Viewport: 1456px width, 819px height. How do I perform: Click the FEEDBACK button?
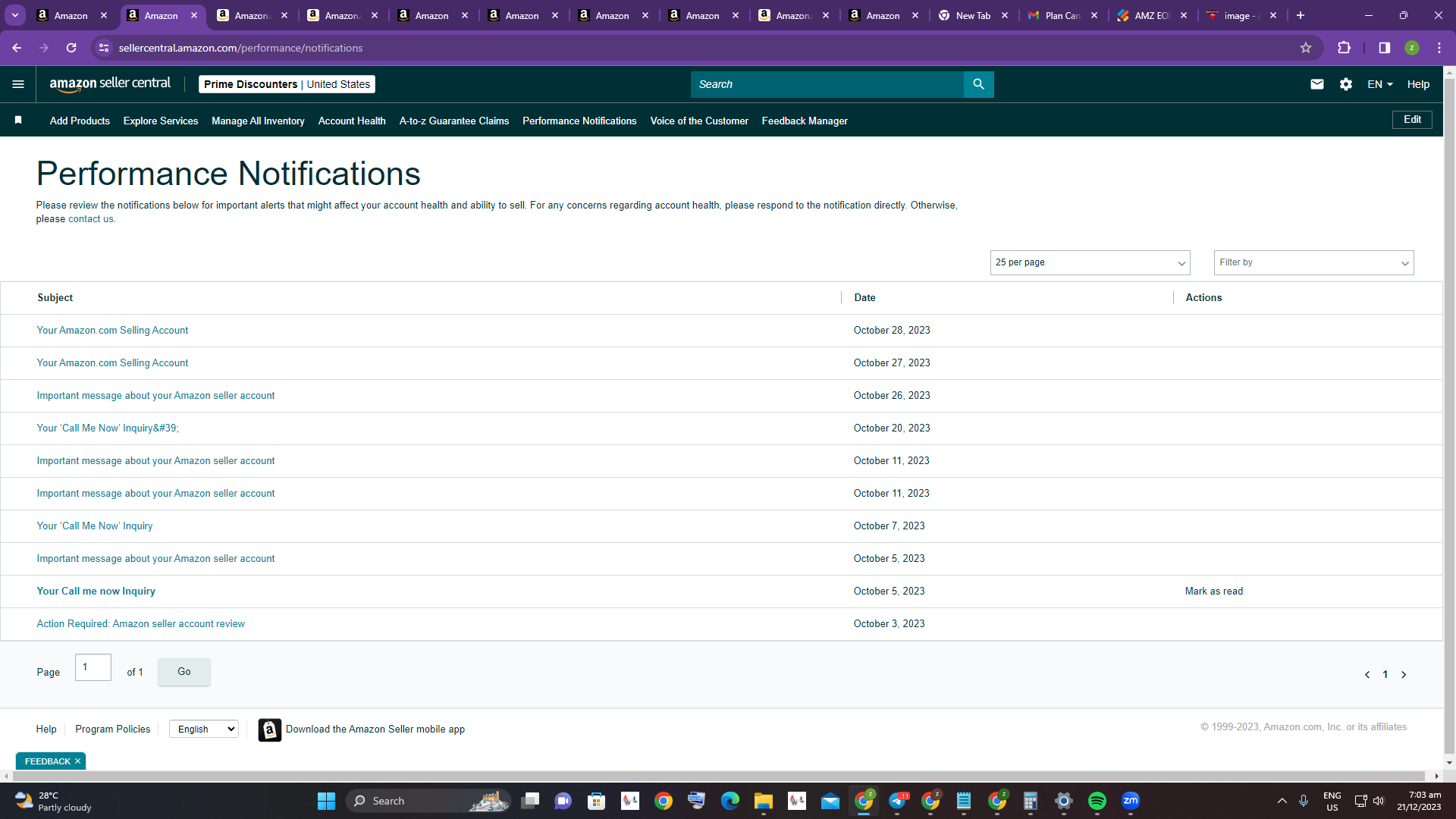(48, 761)
